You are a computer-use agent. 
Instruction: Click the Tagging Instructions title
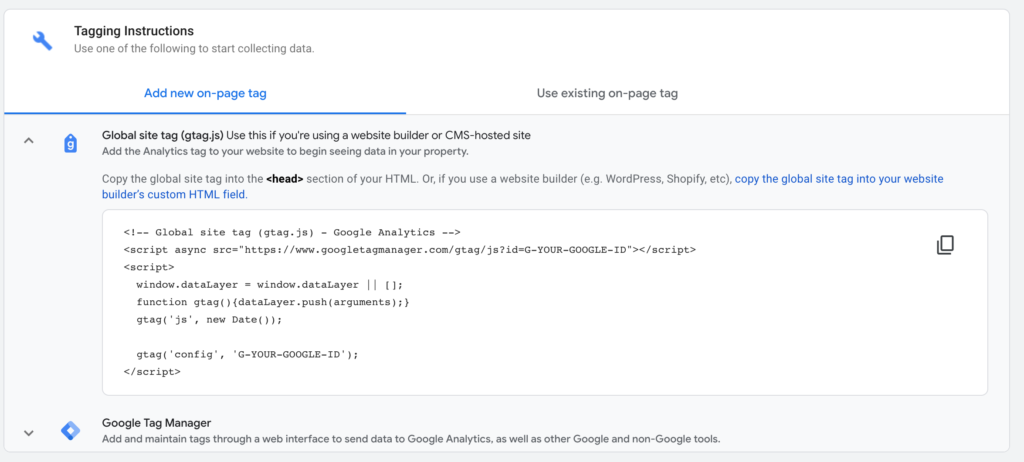click(x=134, y=31)
